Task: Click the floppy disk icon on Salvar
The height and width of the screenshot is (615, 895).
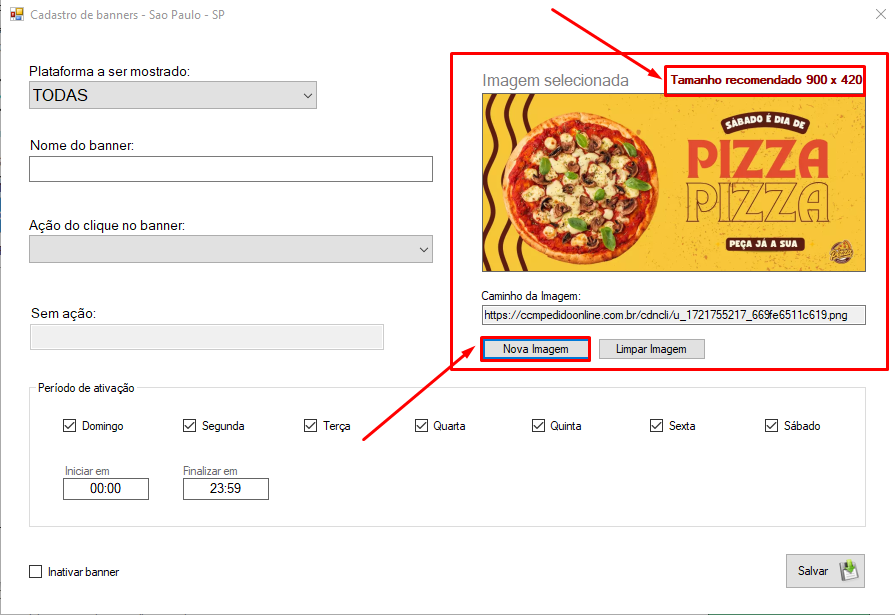Action: coord(848,571)
